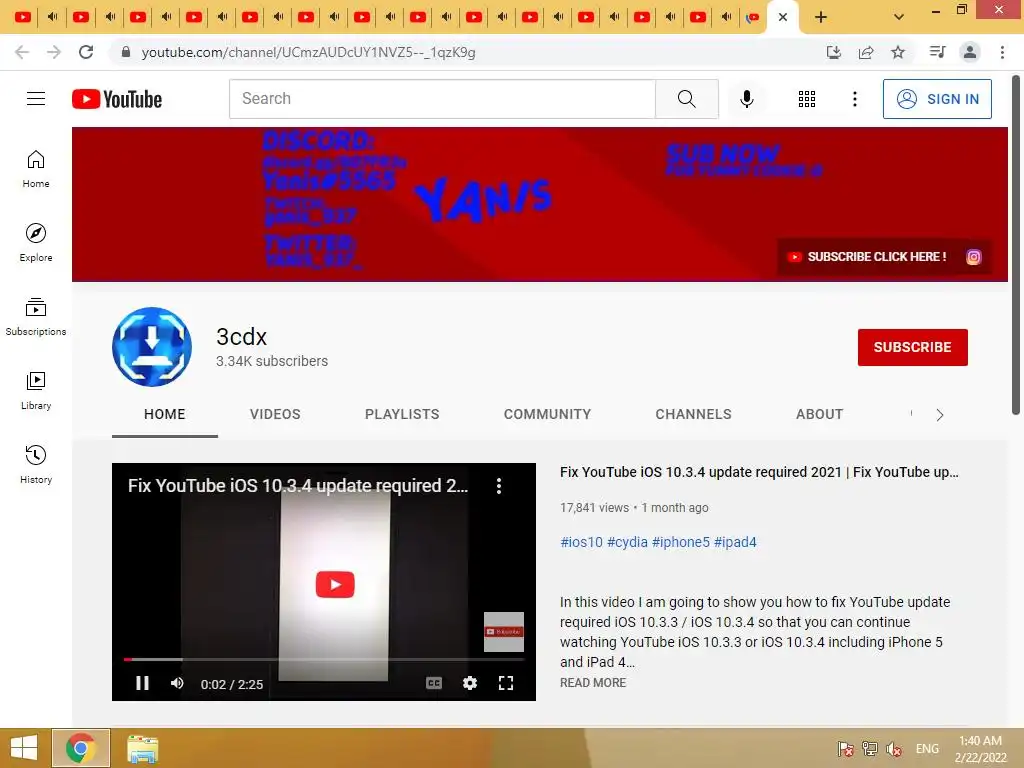This screenshot has width=1024, height=768.
Task: Open a new Chrome tab
Action: pyautogui.click(x=821, y=17)
